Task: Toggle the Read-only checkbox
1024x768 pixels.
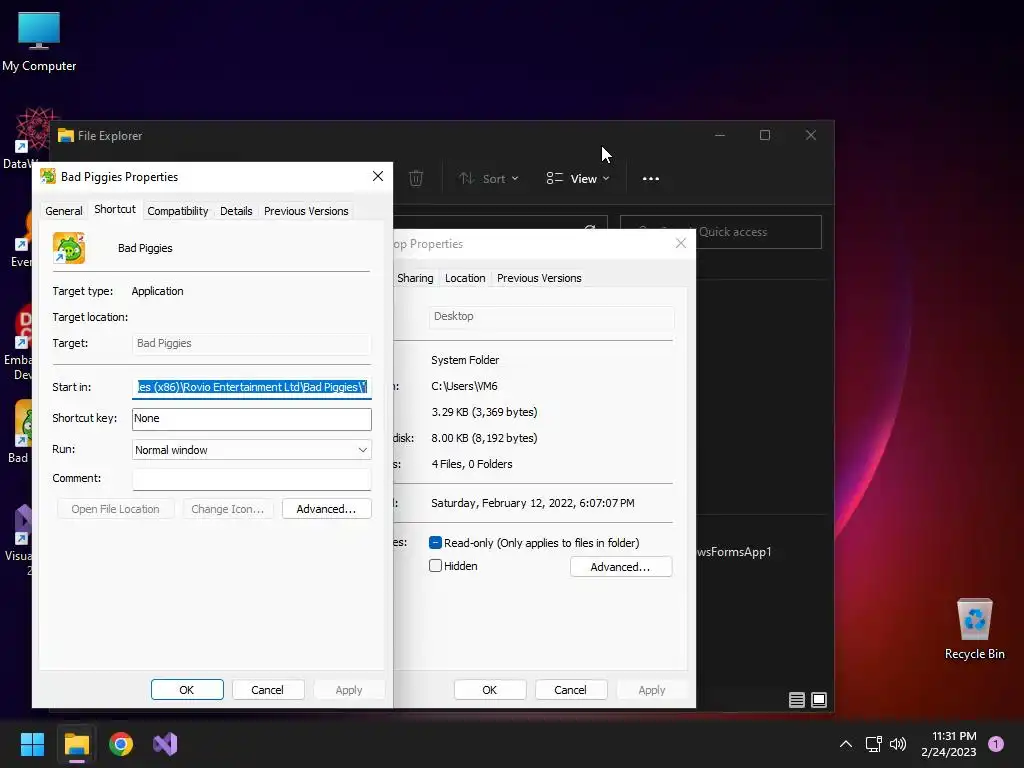Action: pyautogui.click(x=436, y=543)
